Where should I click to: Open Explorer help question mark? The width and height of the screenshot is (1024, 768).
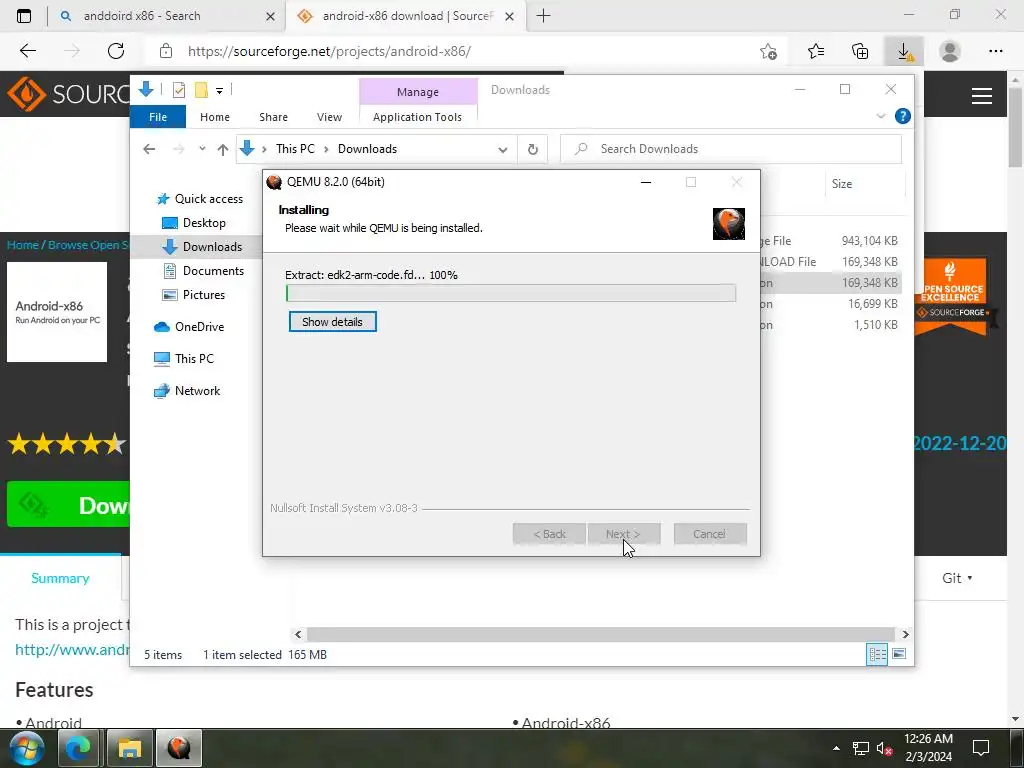[903, 116]
